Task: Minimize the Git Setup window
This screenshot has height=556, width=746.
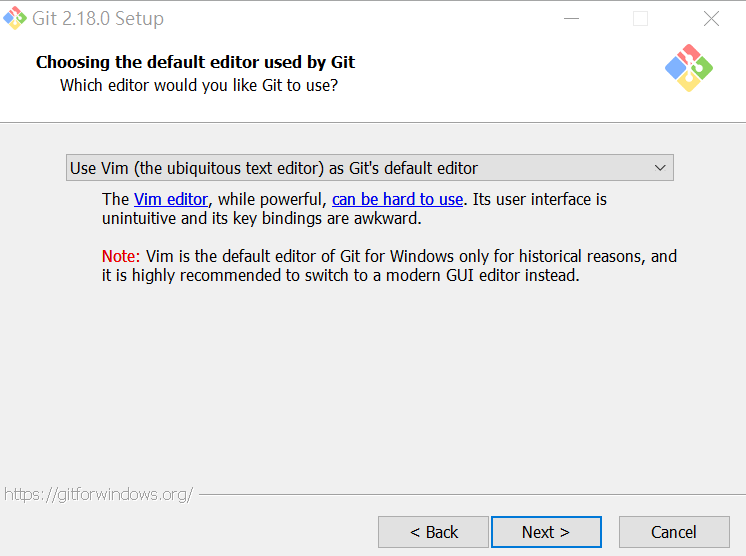Action: [571, 19]
